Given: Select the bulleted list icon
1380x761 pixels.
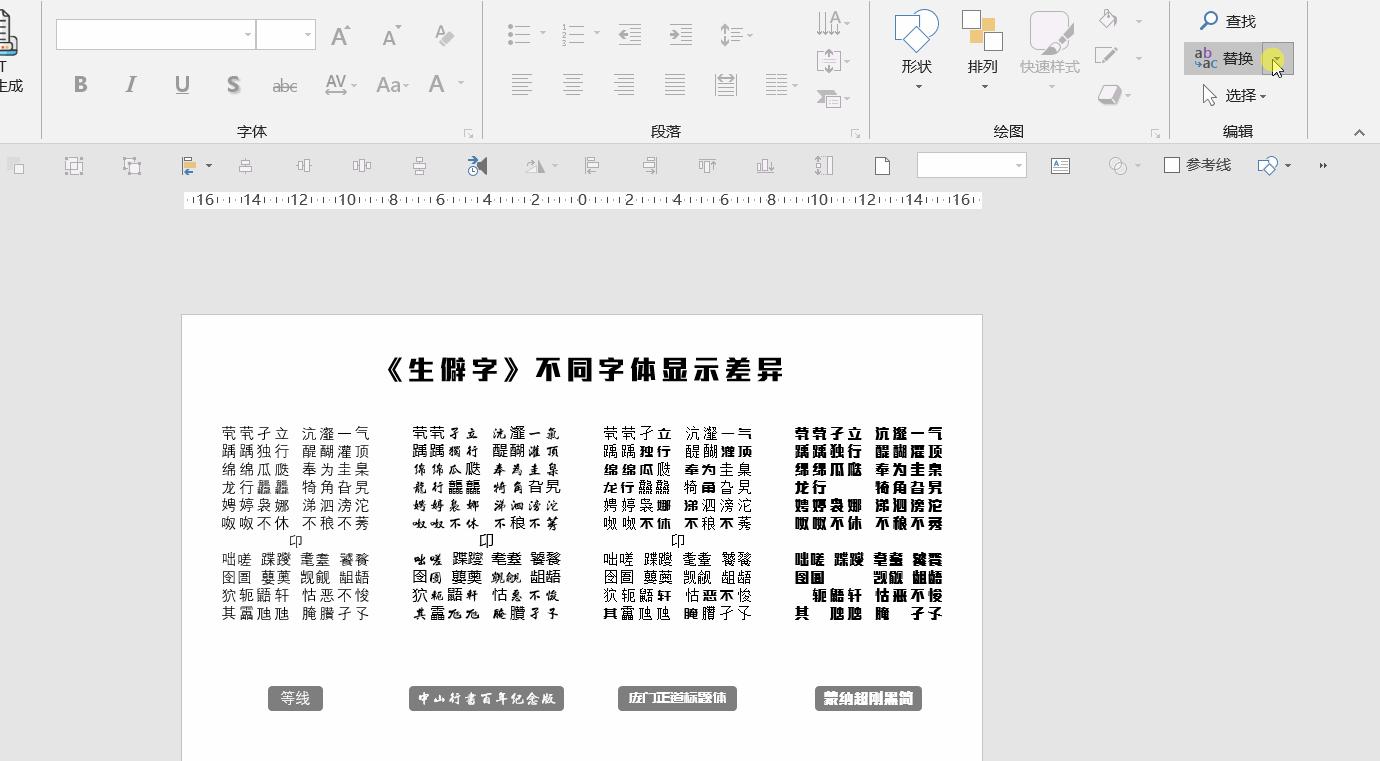Looking at the screenshot, I should (x=516, y=35).
